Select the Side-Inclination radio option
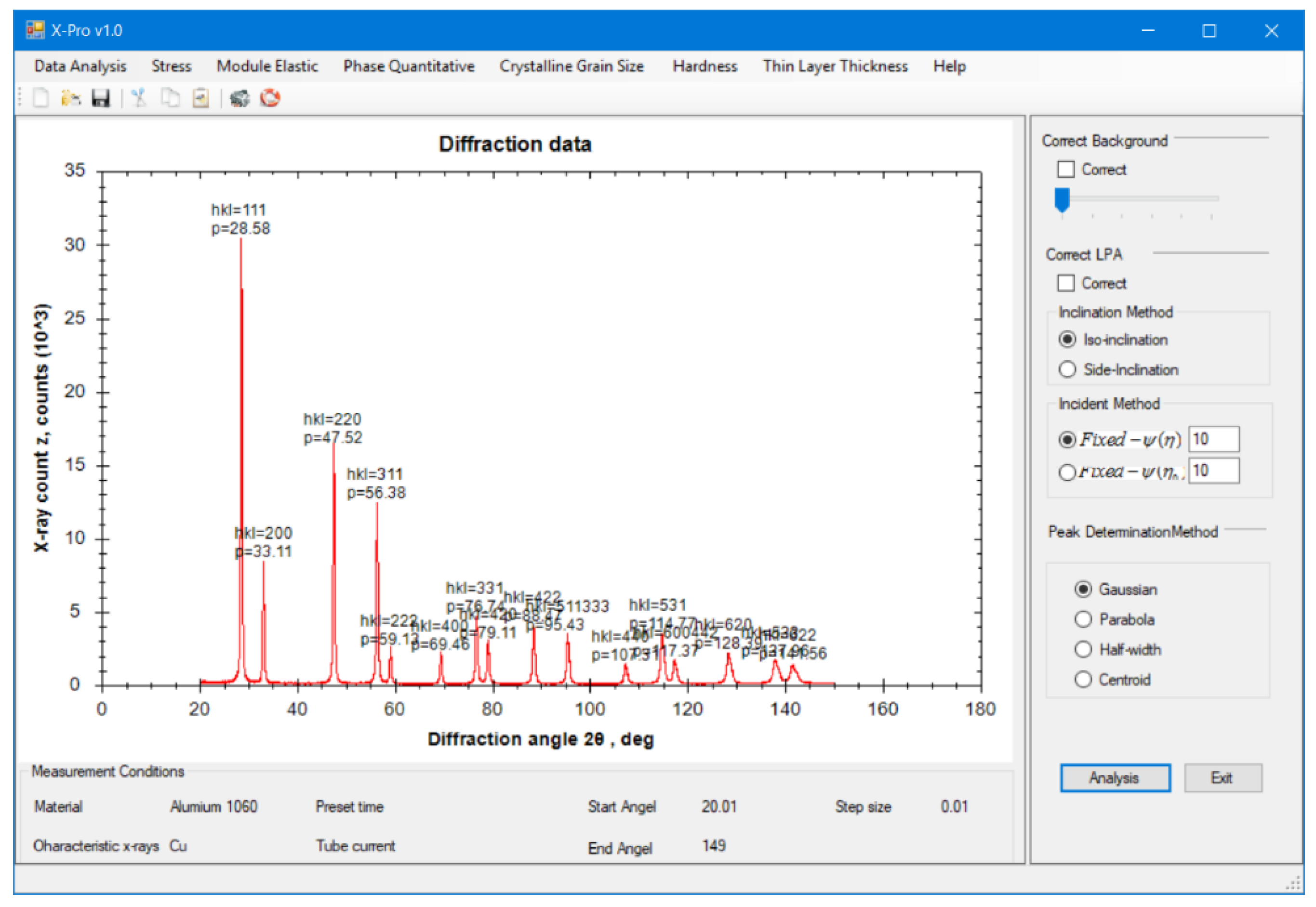This screenshot has height=907, width=1316. point(1067,369)
